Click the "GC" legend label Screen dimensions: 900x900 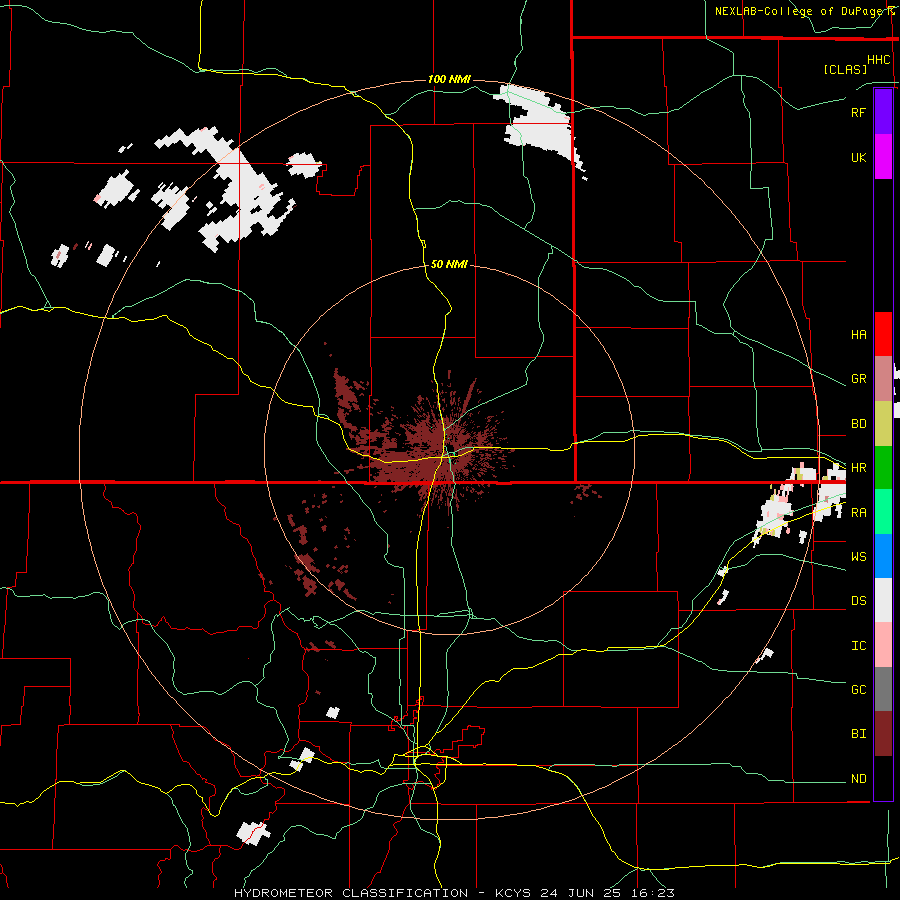click(x=858, y=690)
